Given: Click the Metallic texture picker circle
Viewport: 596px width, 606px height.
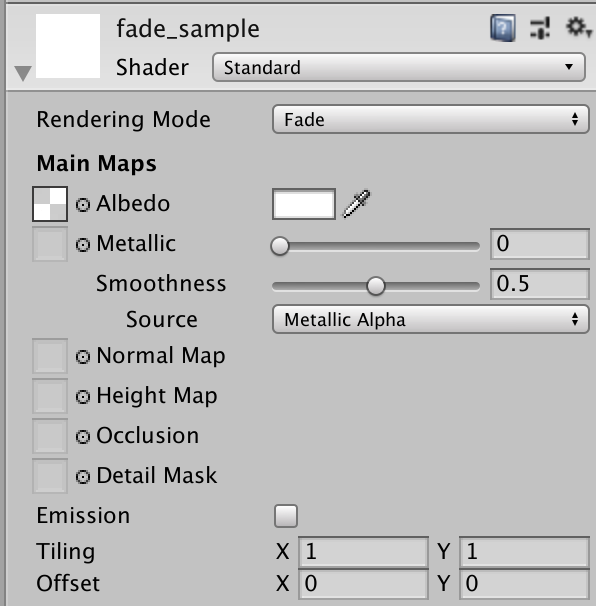Looking at the screenshot, I should point(83,245).
